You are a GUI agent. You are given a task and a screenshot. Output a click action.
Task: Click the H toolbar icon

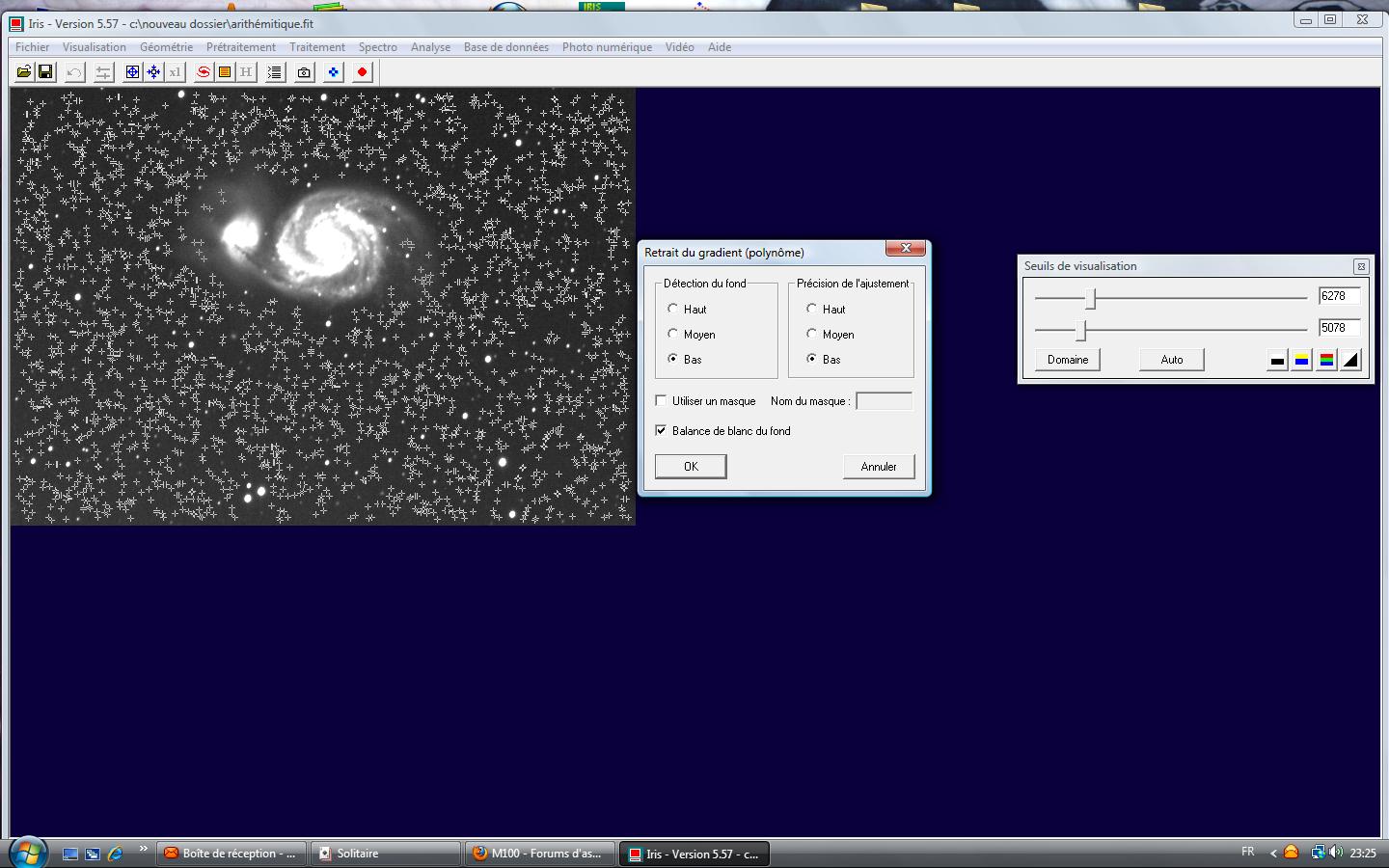coord(246,72)
